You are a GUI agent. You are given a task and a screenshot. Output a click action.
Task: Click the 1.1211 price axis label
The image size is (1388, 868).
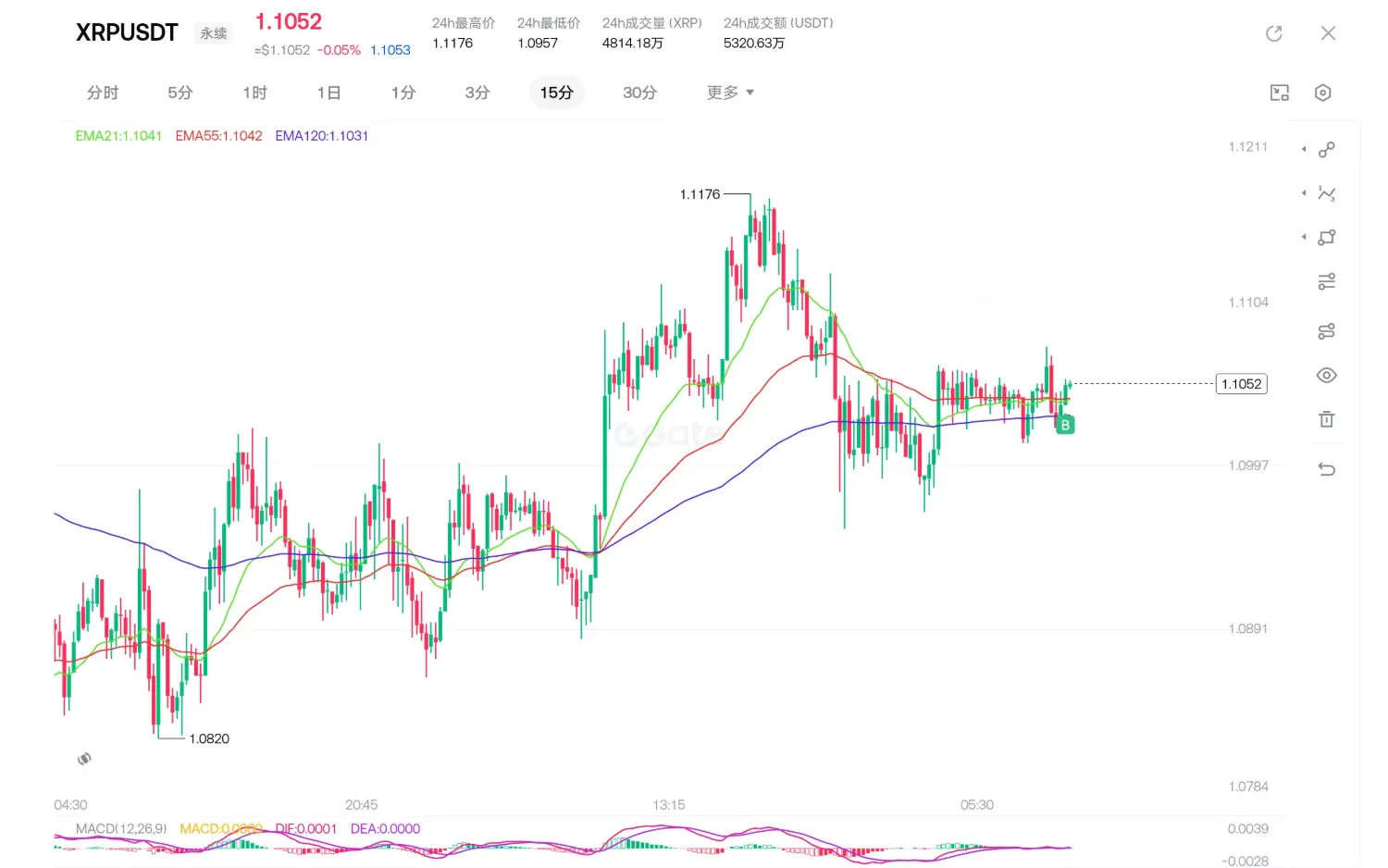[1248, 146]
